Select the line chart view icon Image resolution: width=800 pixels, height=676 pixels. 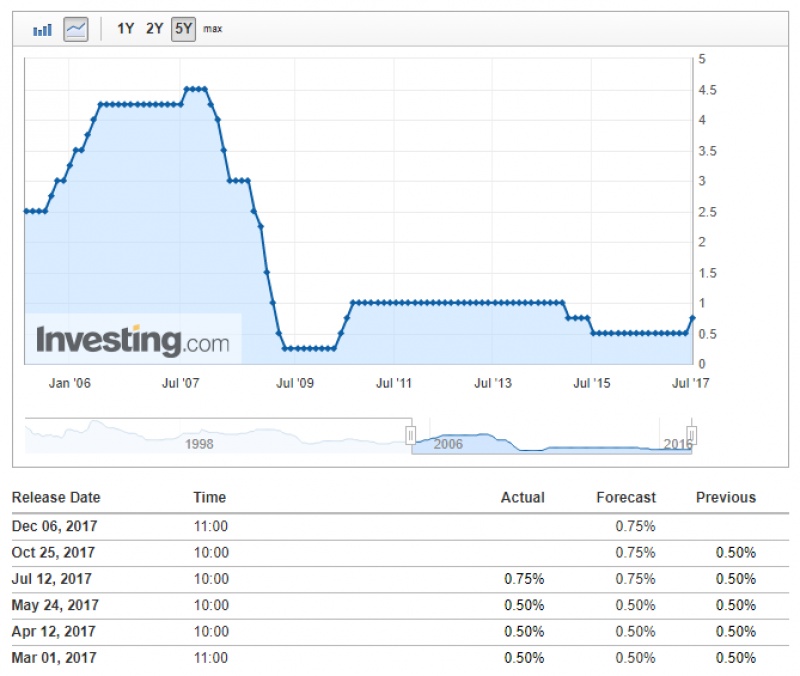click(x=76, y=30)
